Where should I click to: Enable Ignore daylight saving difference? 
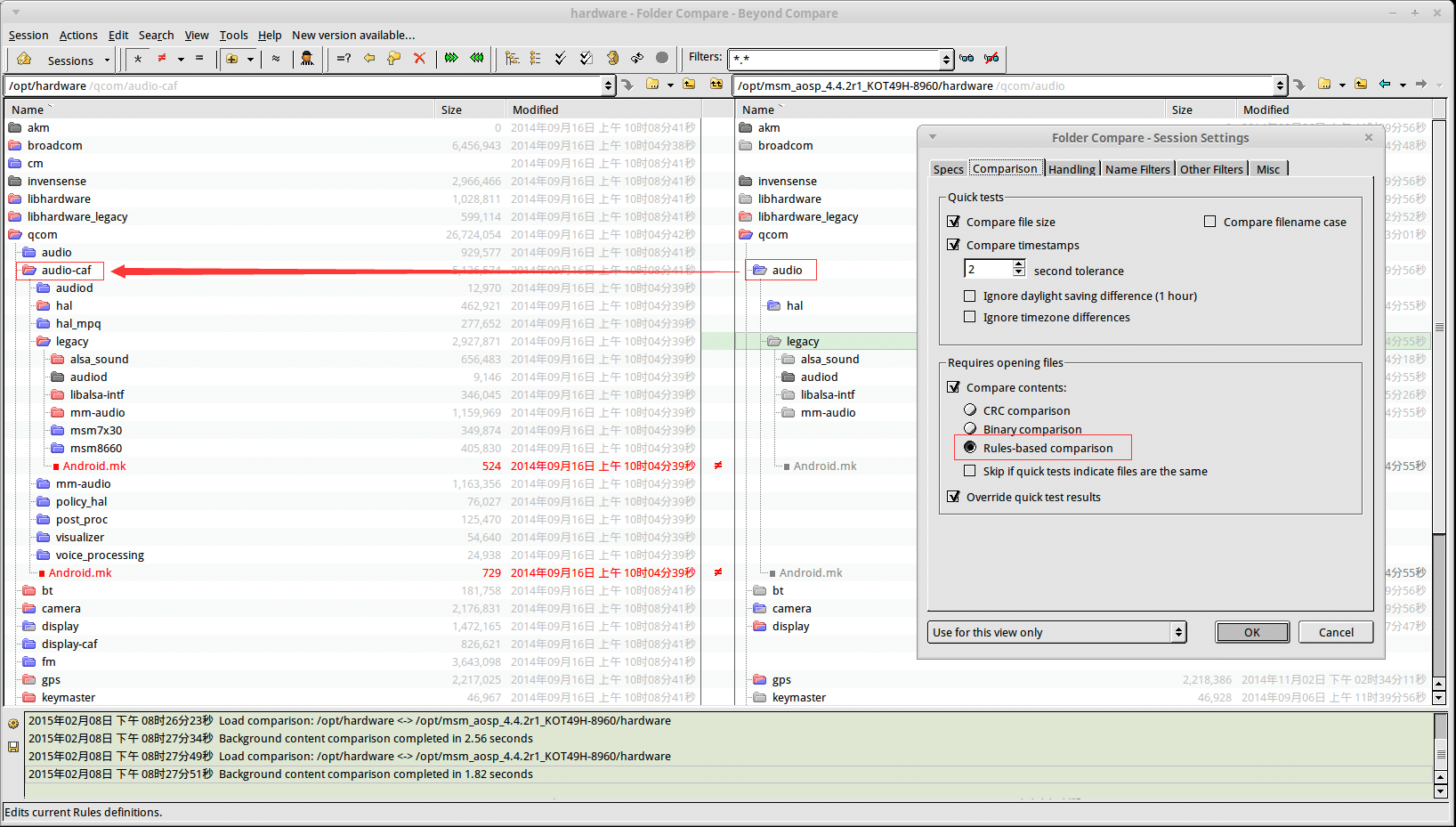pyautogui.click(x=970, y=296)
